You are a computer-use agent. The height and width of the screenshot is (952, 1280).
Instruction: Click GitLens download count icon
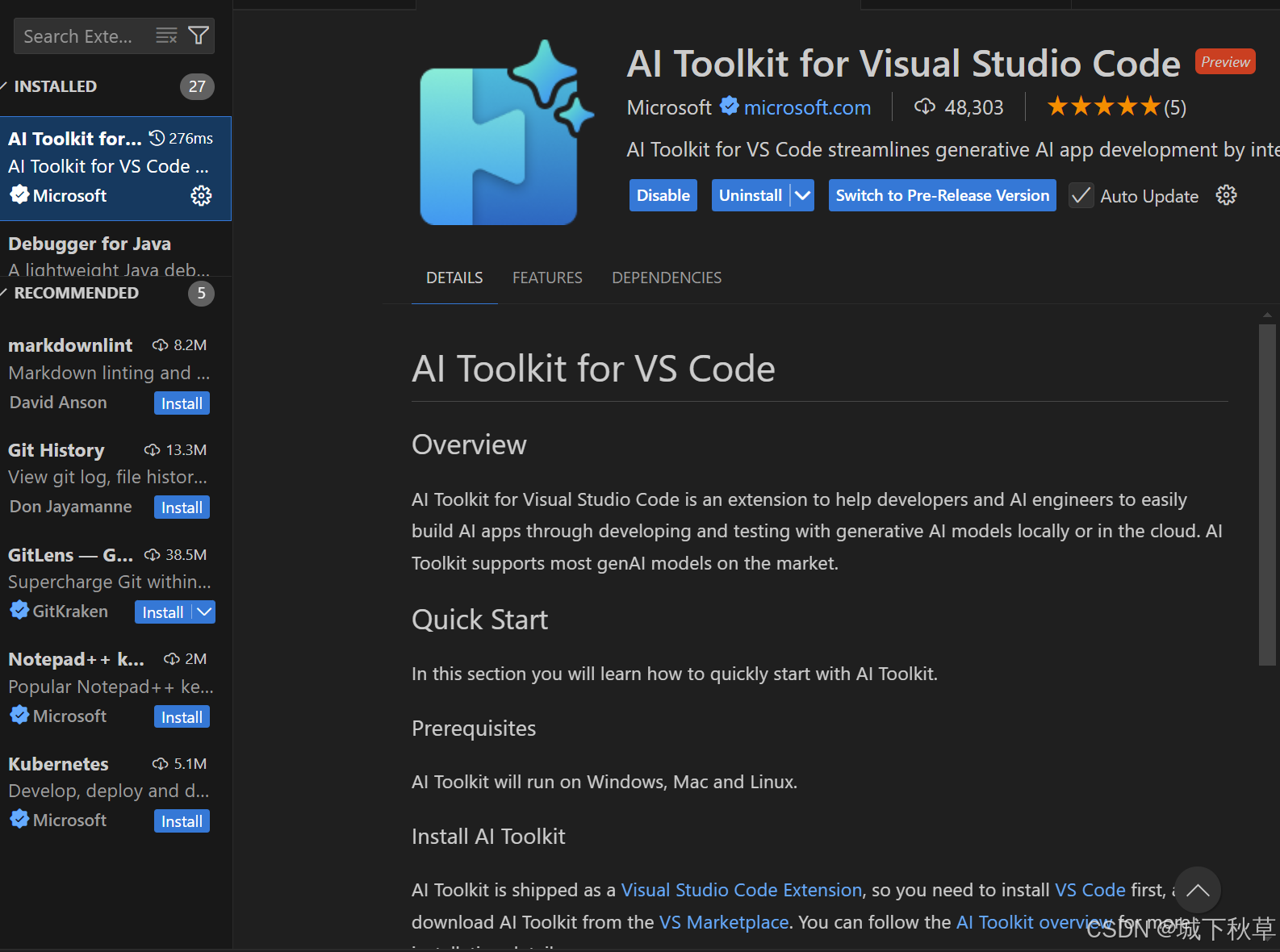click(152, 555)
